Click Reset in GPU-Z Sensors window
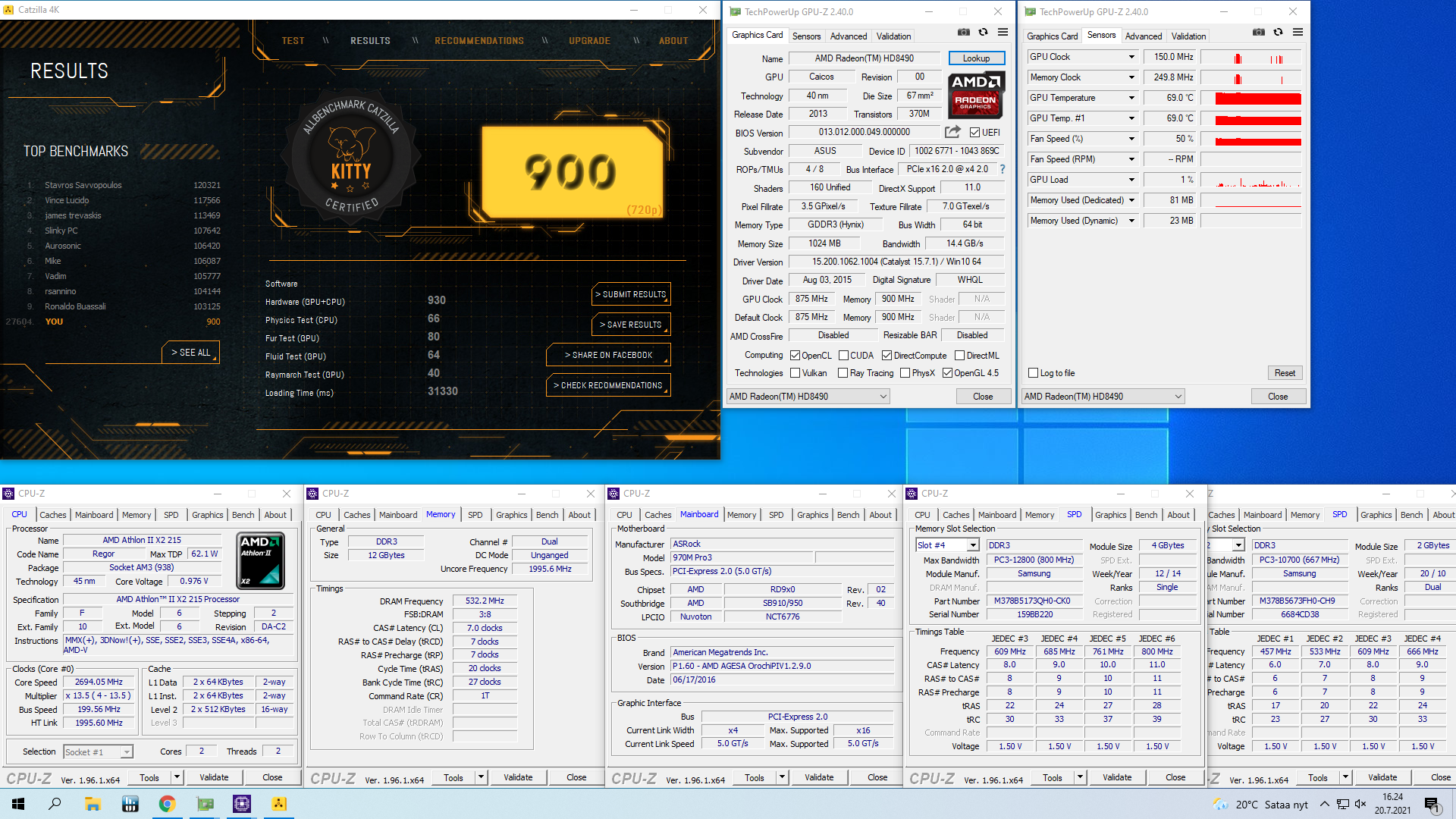This screenshot has width=1456, height=819. [1285, 372]
